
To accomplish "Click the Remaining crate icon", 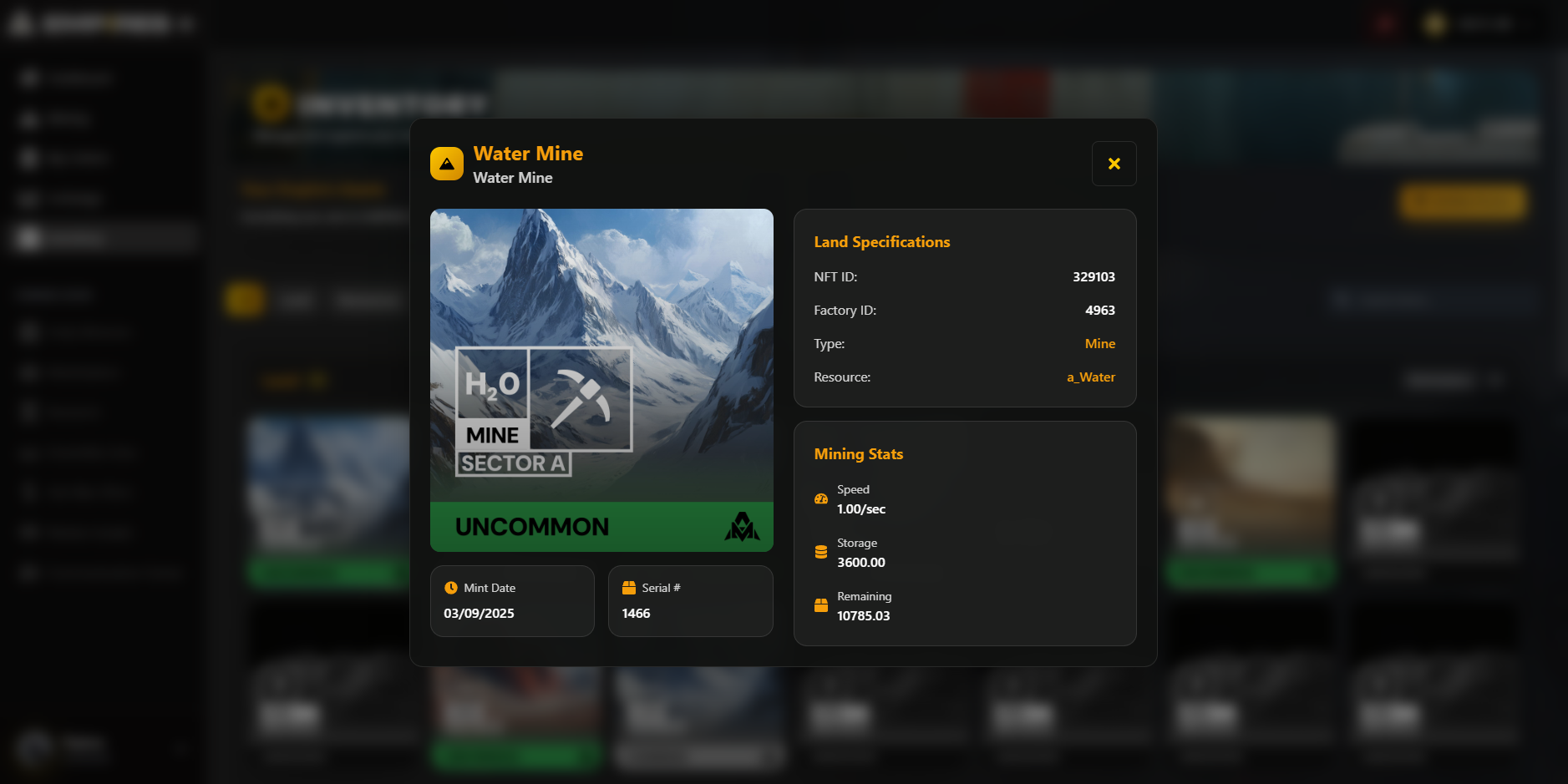I will [821, 606].
